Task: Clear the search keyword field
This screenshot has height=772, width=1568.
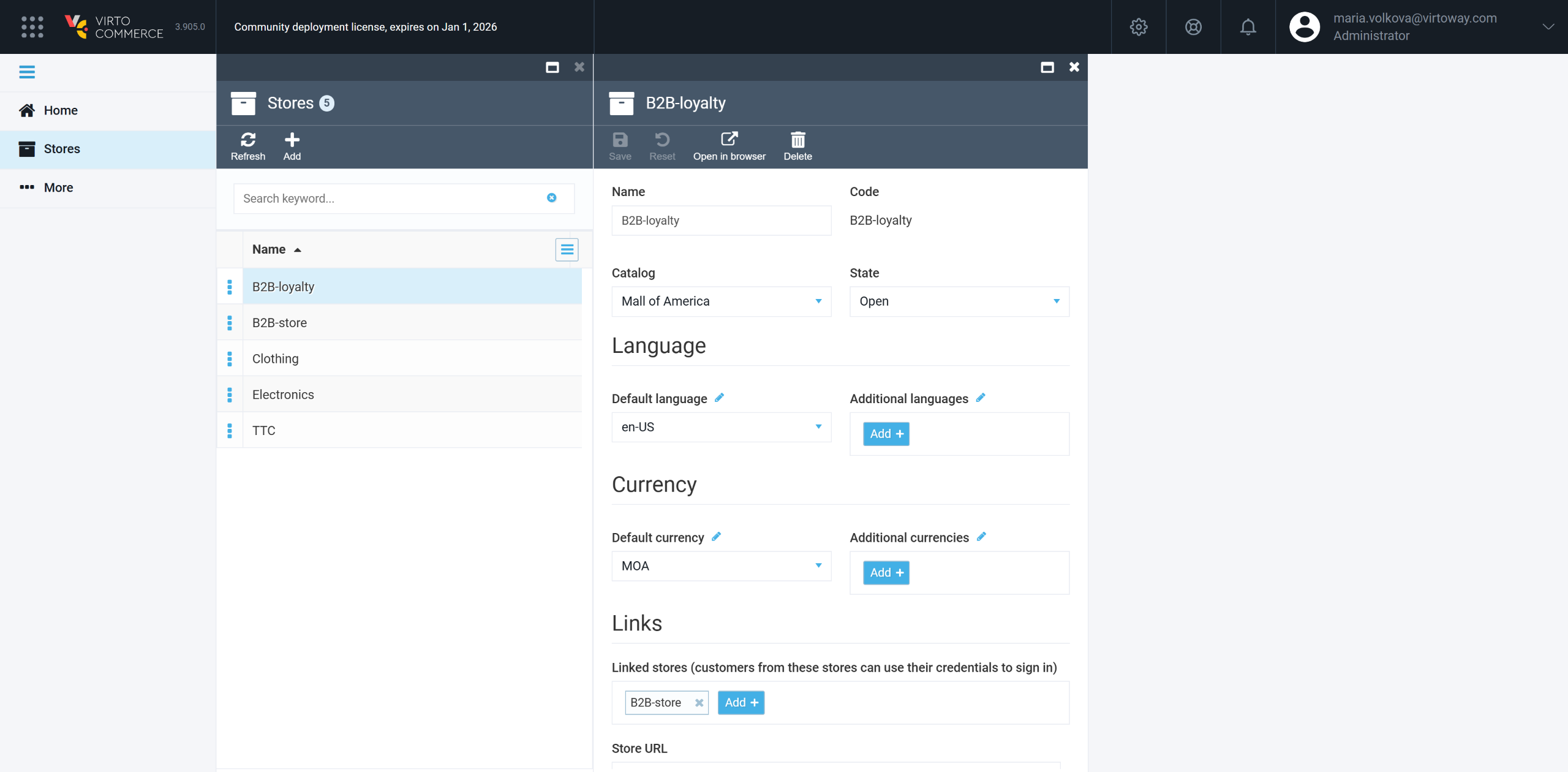Action: pos(551,198)
